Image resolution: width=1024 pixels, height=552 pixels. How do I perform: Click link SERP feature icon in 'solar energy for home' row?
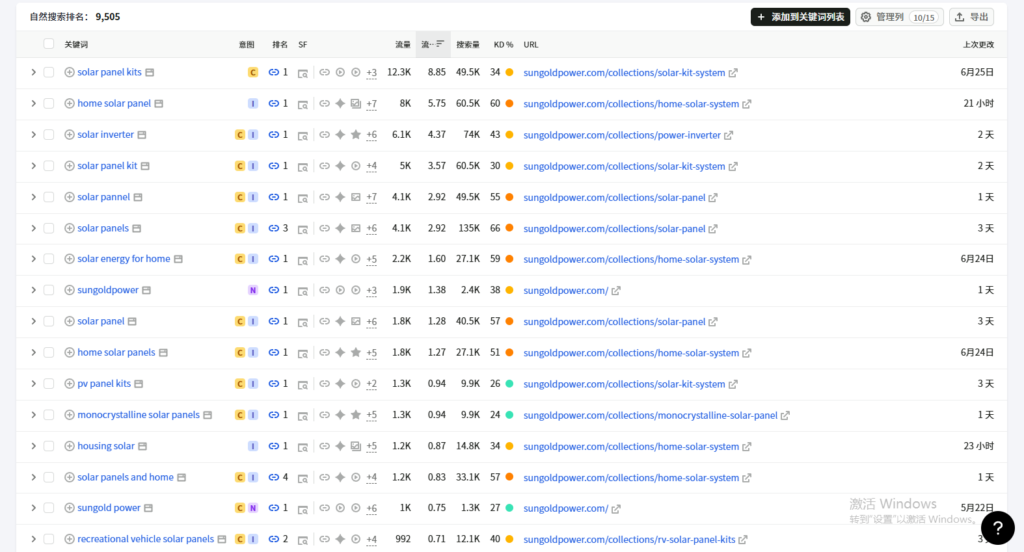325,259
